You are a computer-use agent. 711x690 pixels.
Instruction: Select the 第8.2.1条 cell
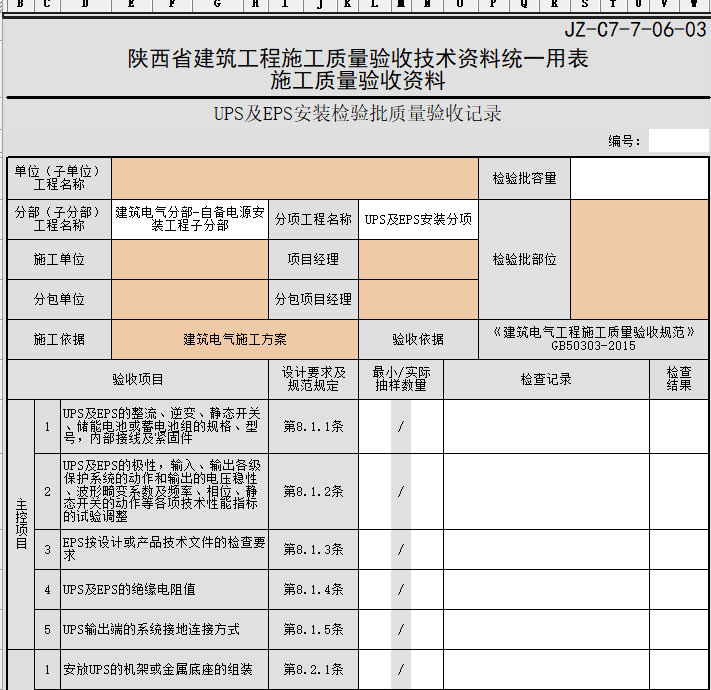point(313,669)
